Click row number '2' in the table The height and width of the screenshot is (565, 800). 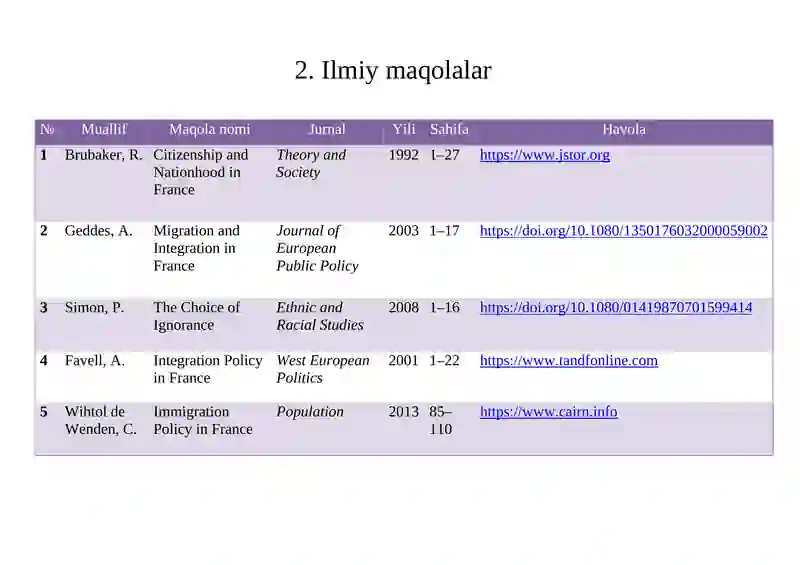click(44, 231)
